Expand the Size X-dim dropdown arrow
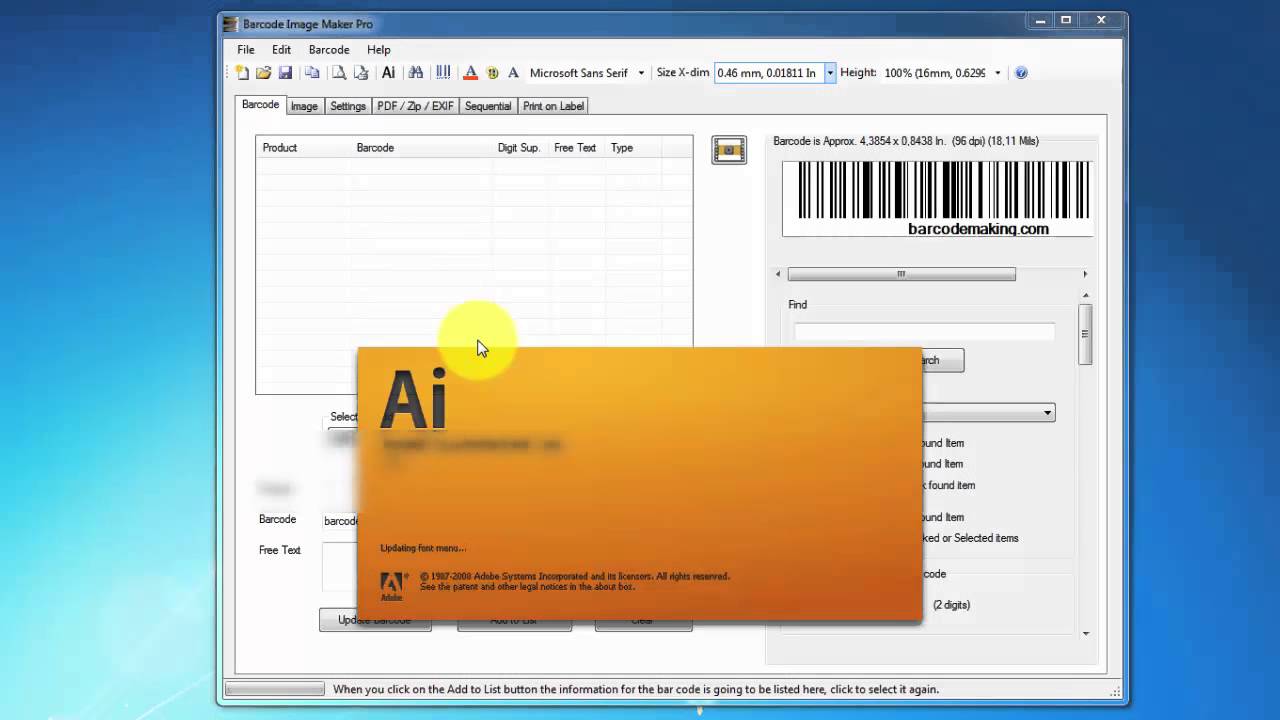This screenshot has height=720, width=1280. 829,73
